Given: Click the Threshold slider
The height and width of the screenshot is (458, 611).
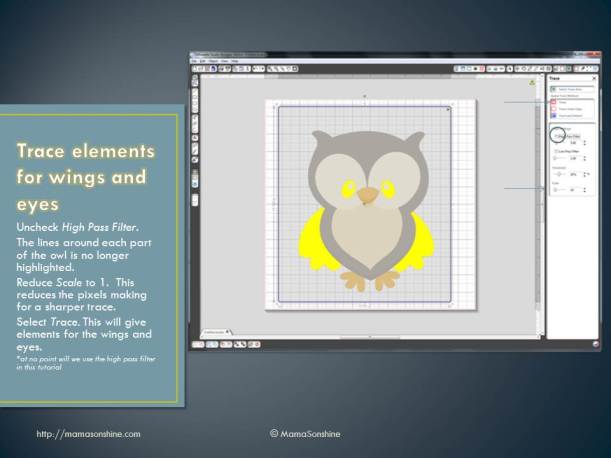Looking at the screenshot, I should click(x=559, y=172).
